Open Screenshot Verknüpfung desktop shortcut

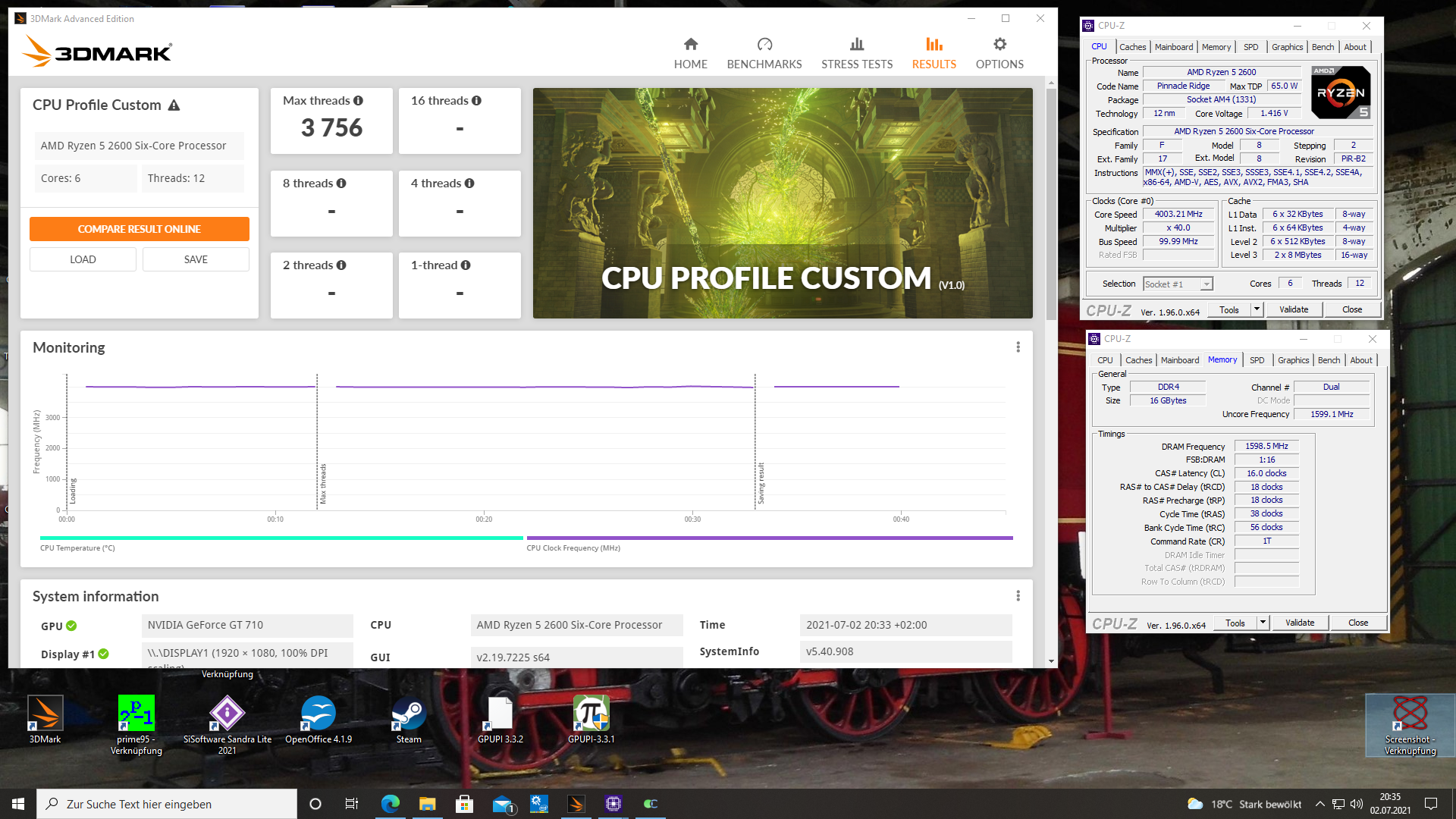tap(1410, 726)
